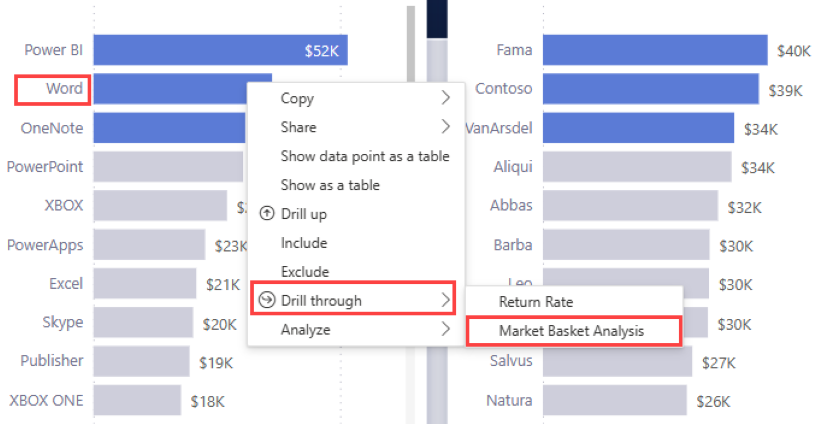Choose Show data point as a table

click(x=365, y=156)
